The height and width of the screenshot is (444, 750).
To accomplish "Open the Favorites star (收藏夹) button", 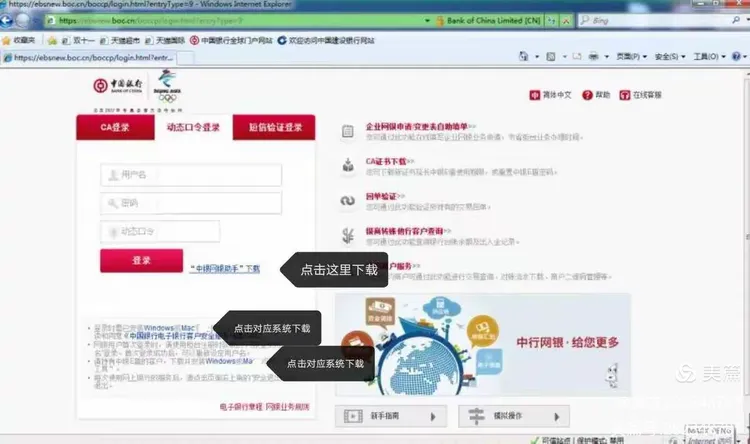I will (19, 41).
